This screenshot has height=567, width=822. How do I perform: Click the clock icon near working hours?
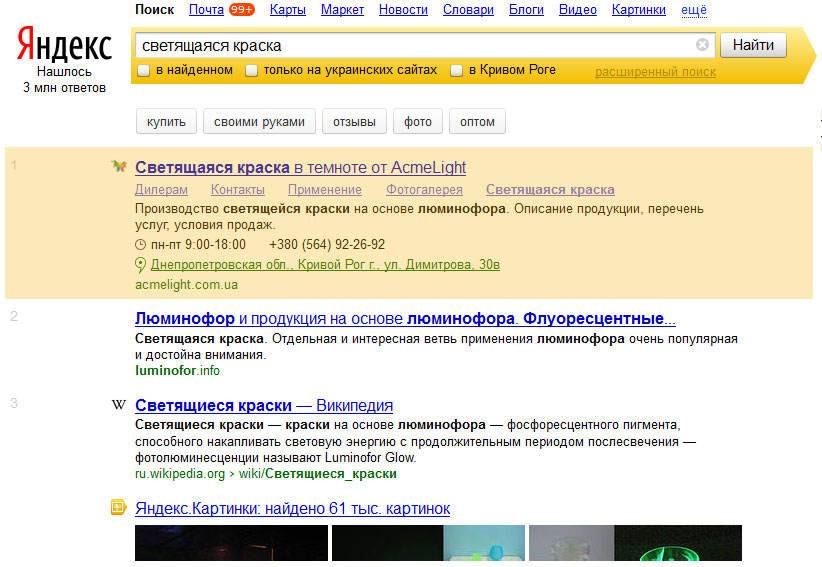[140, 244]
